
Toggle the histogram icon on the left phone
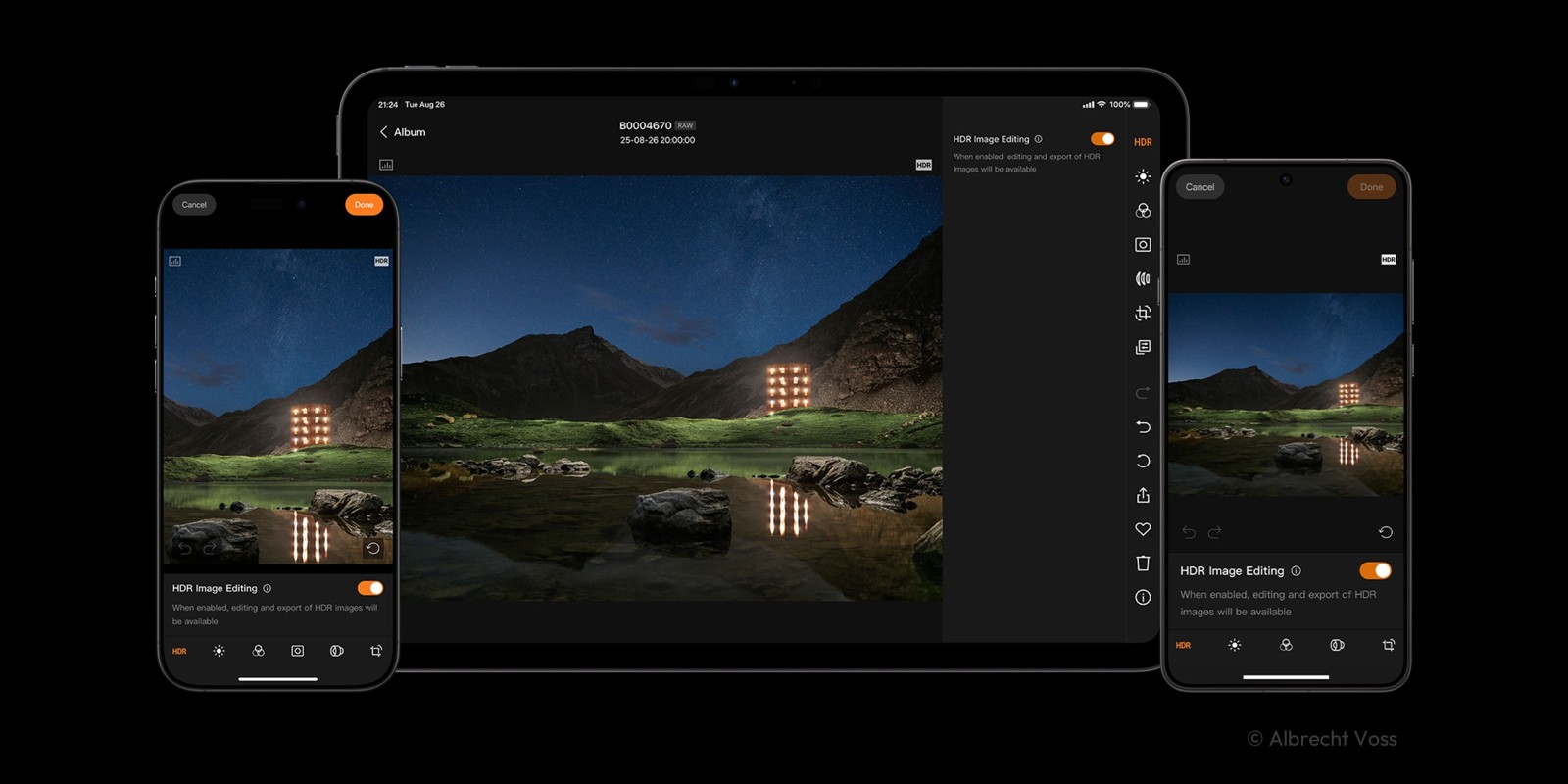[174, 261]
